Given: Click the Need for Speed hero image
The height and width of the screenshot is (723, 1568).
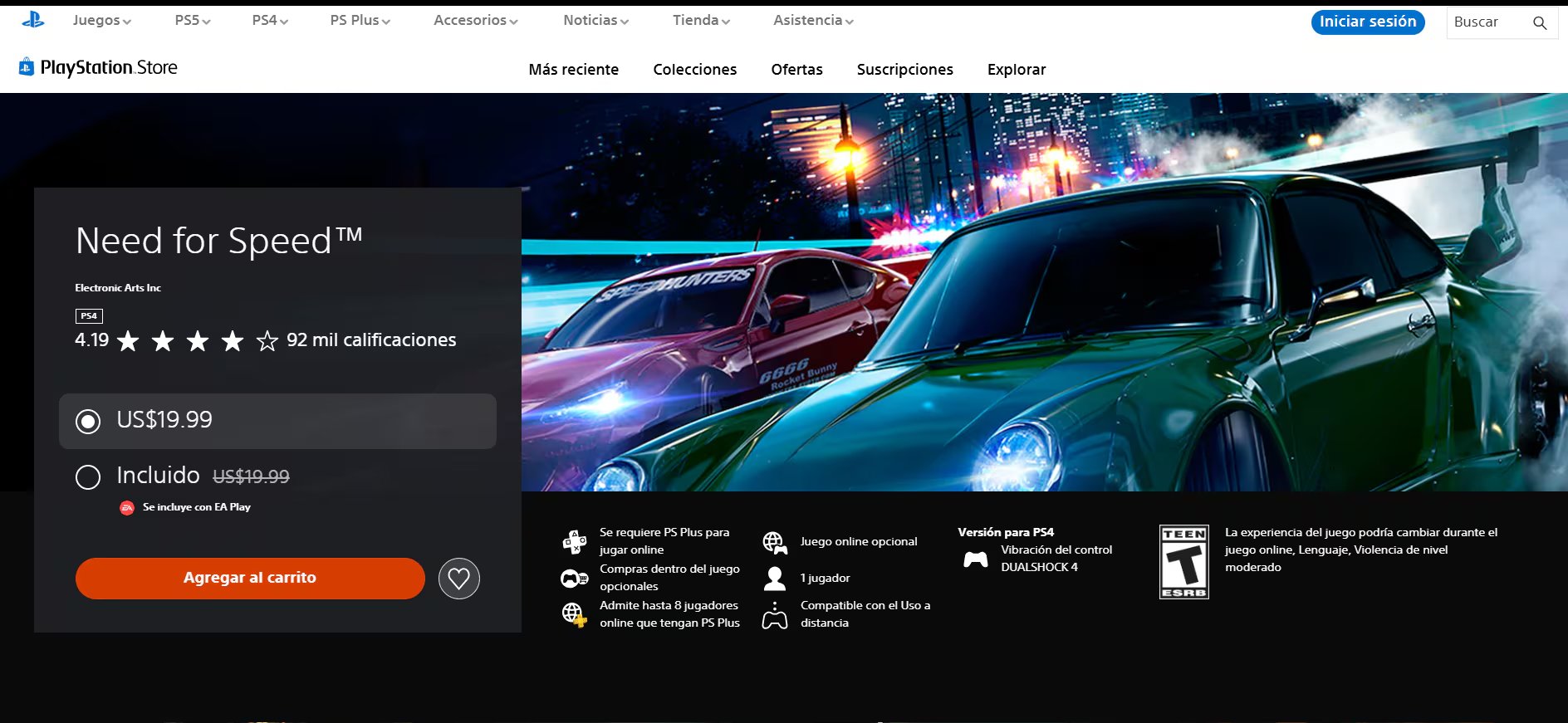Looking at the screenshot, I should point(1044,292).
